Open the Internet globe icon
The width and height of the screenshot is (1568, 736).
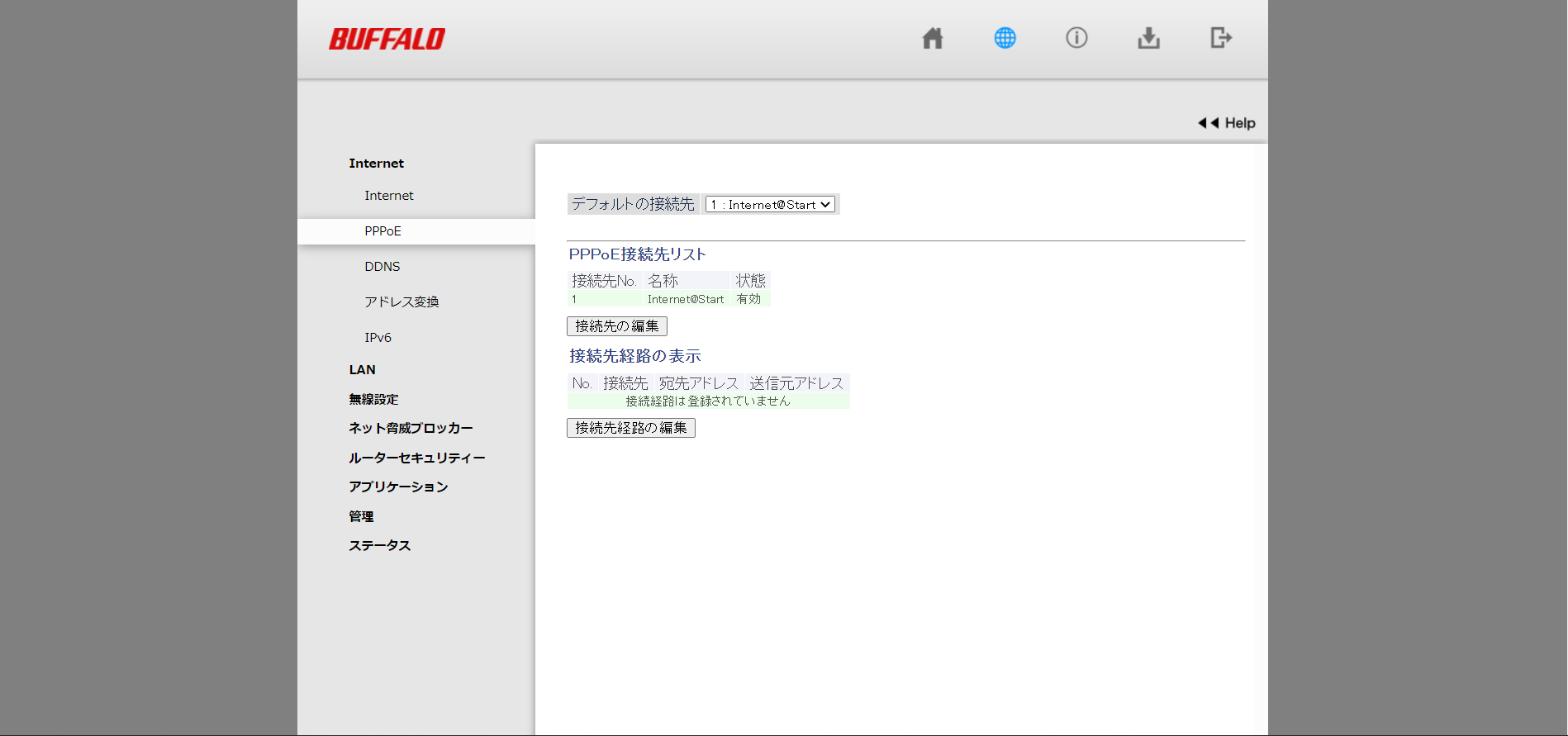click(x=1005, y=38)
